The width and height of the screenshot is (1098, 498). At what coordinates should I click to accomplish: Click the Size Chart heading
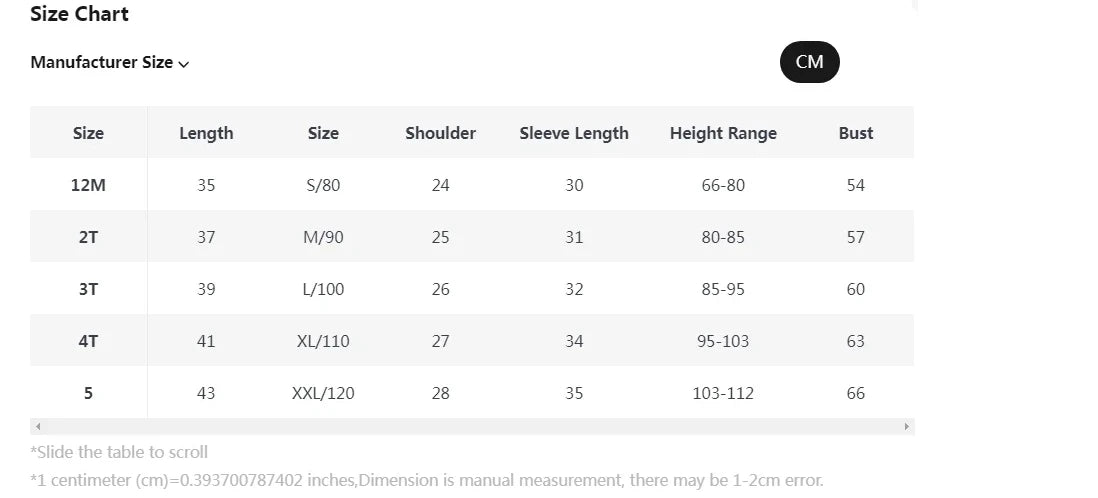79,14
